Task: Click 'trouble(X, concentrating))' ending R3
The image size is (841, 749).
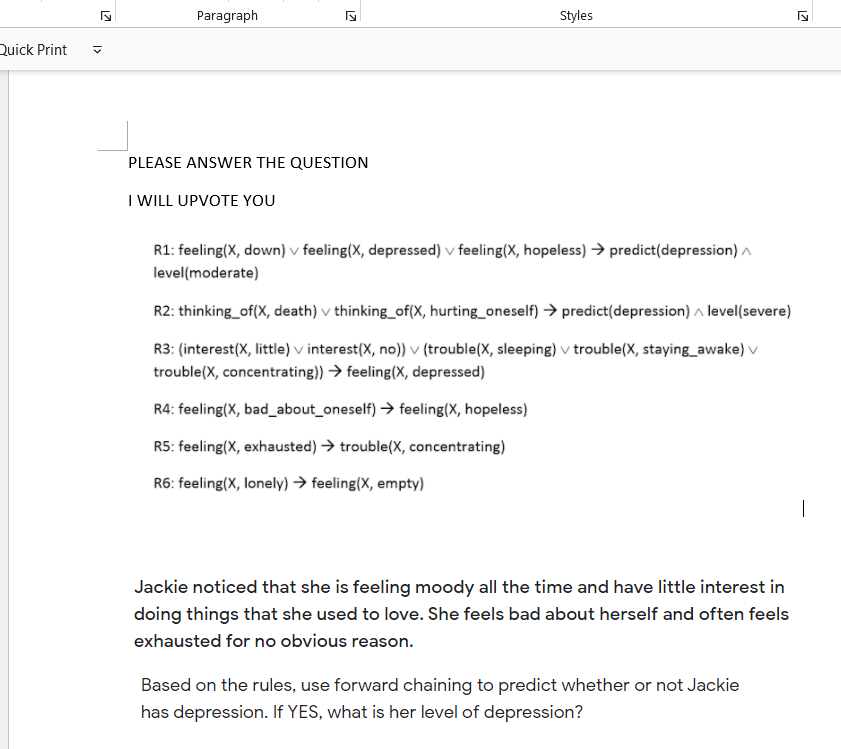Action: [x=238, y=372]
